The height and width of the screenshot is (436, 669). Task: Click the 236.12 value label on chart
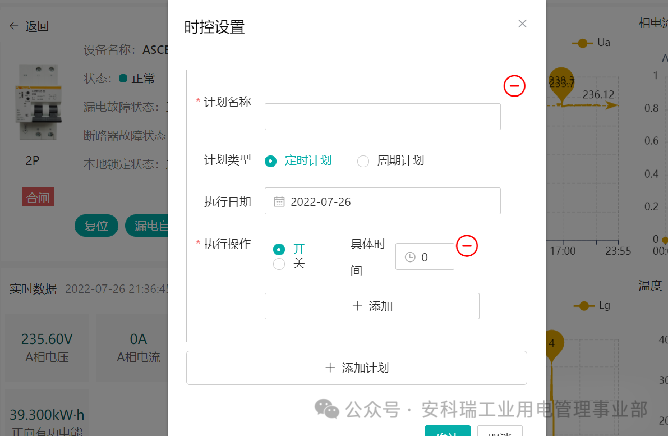coord(598,94)
